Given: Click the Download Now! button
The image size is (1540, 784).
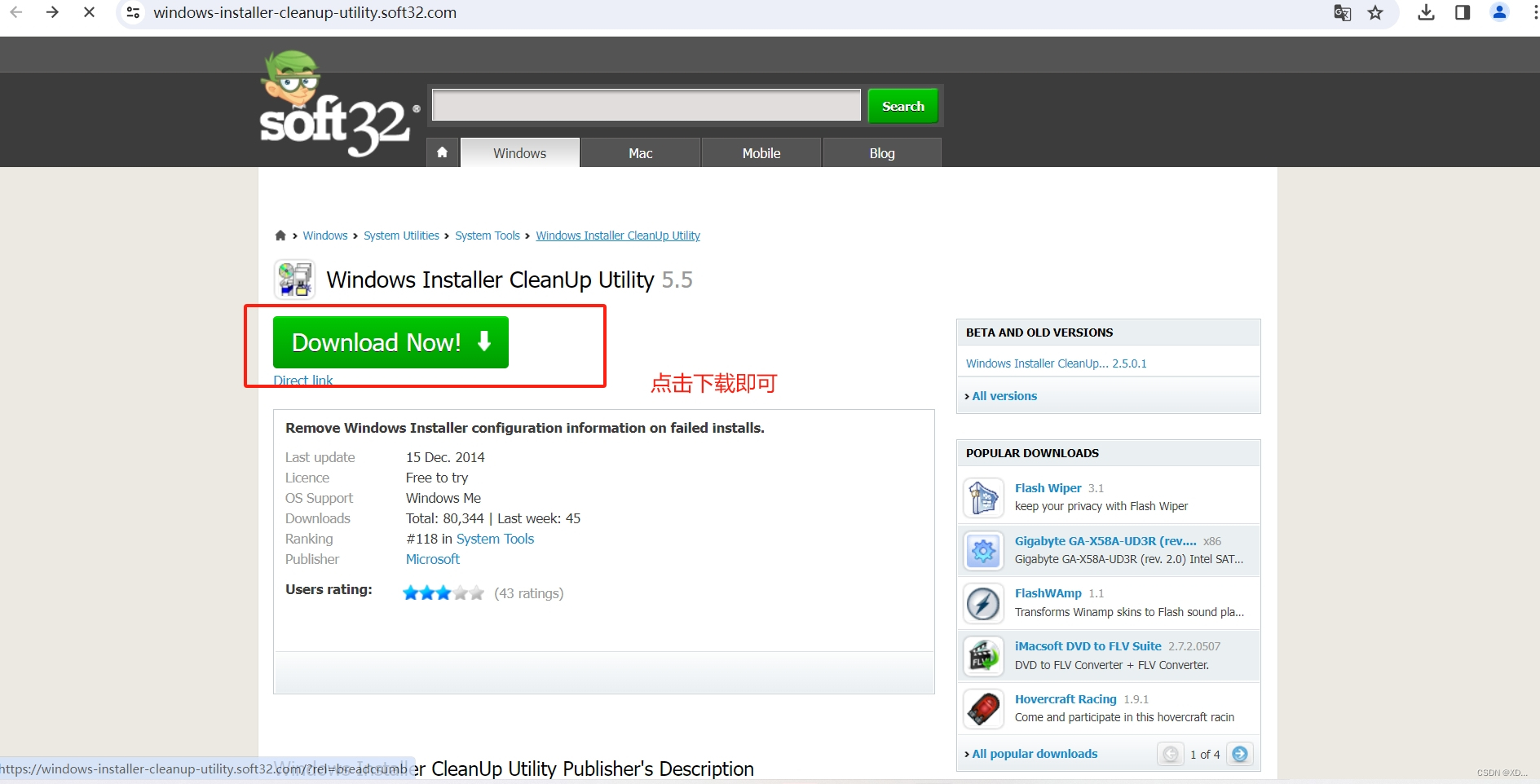Looking at the screenshot, I should (x=391, y=342).
